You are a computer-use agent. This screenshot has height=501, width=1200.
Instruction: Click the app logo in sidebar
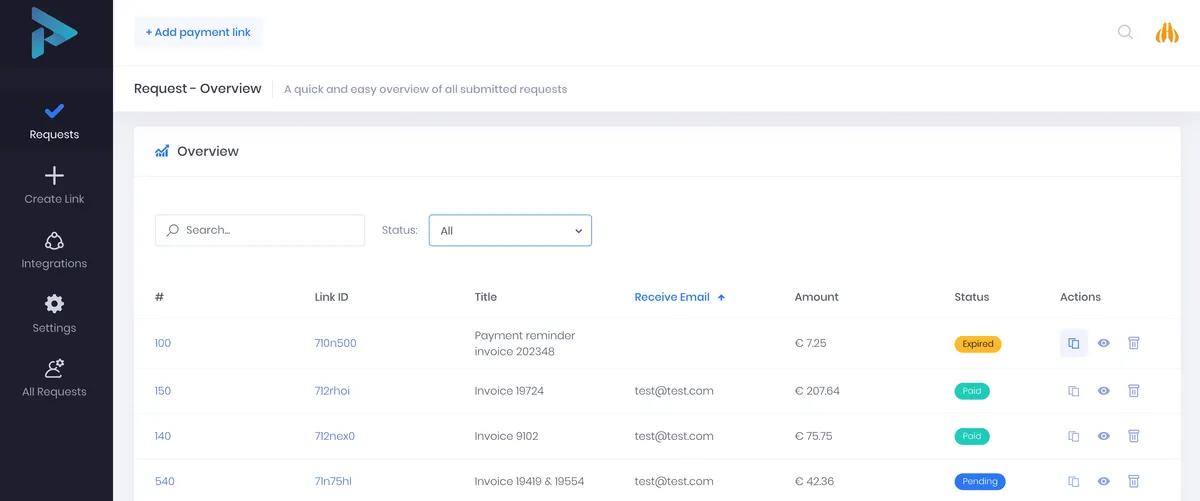coord(54,32)
